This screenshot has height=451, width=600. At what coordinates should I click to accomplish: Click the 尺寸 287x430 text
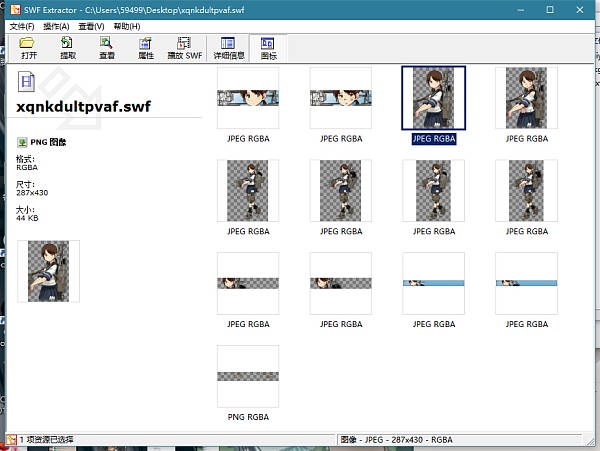pyautogui.click(x=32, y=189)
